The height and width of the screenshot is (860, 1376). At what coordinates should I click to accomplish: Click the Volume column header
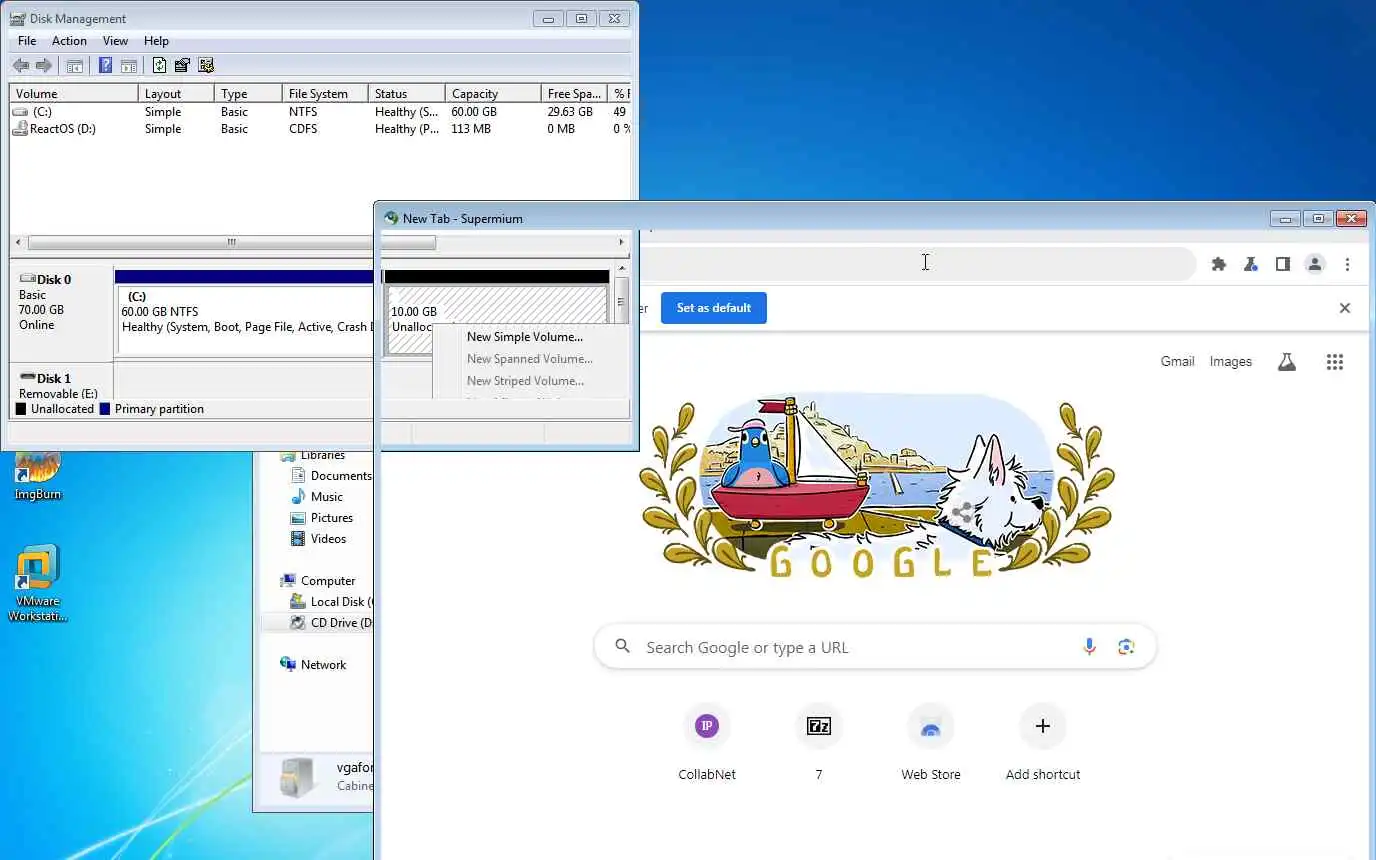(x=74, y=94)
